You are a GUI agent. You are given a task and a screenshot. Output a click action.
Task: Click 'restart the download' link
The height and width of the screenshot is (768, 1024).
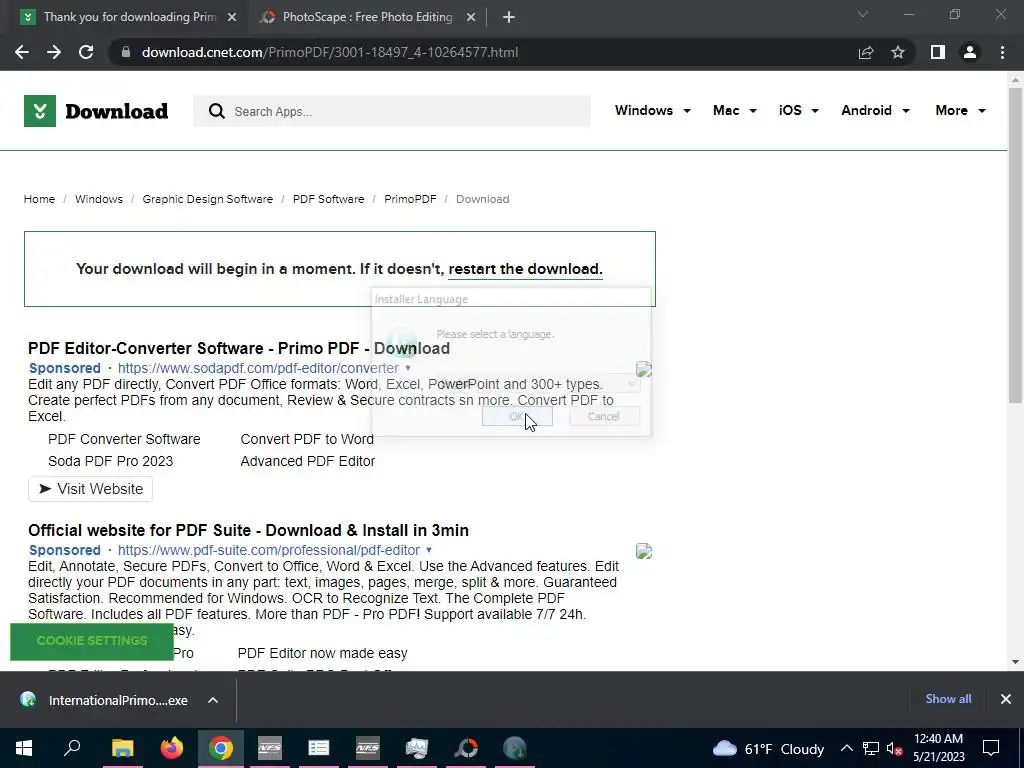click(x=525, y=269)
